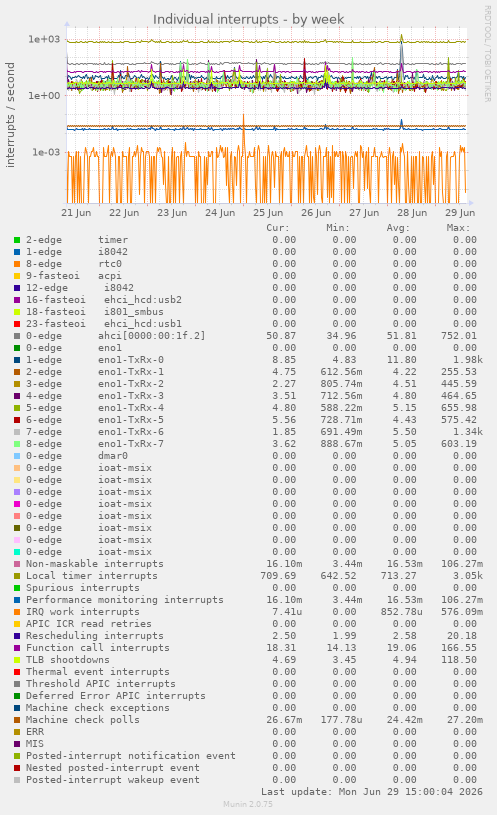Click the 'eno1-TxRx-4' legend label

131,408
